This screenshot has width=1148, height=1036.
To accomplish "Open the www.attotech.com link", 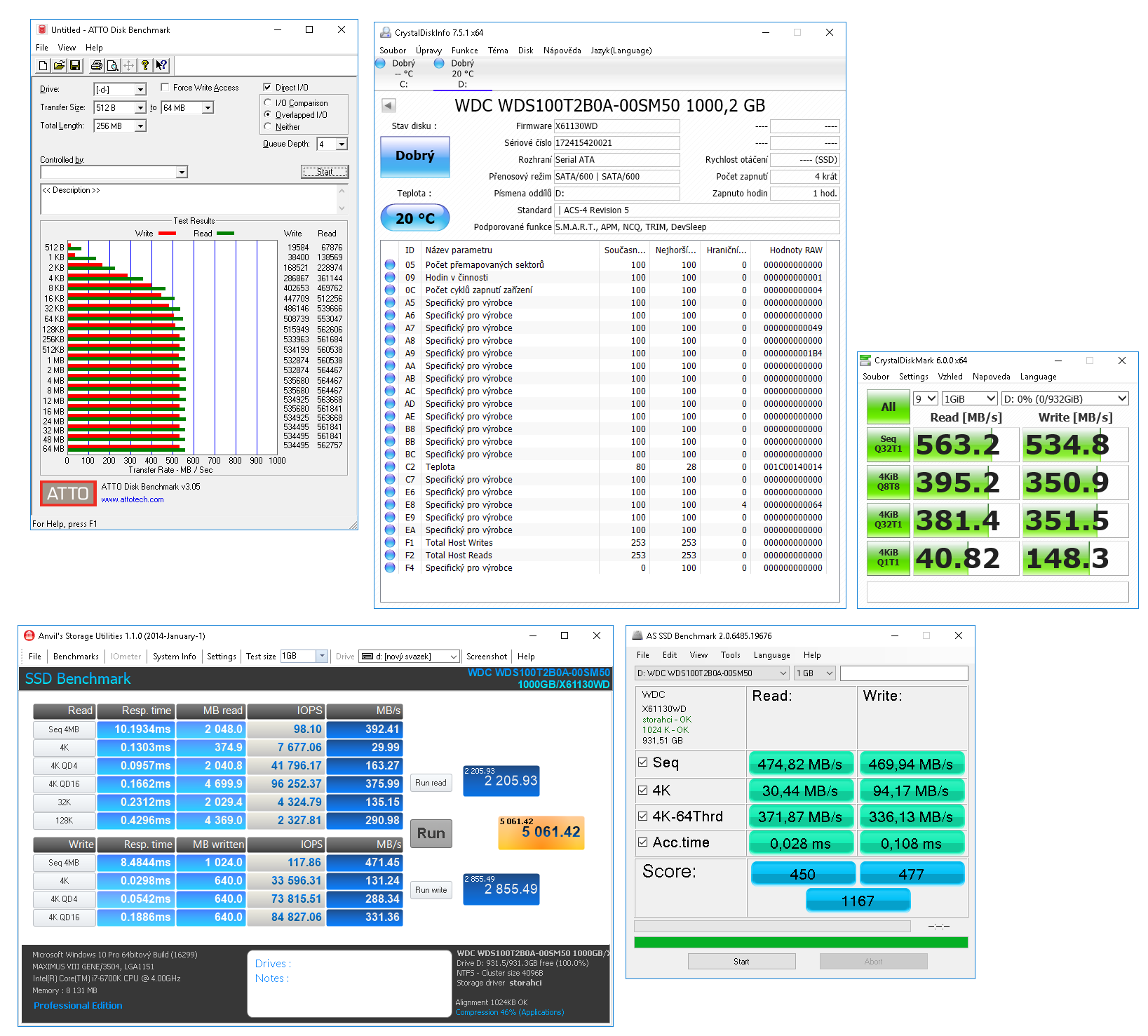I will pos(133,499).
